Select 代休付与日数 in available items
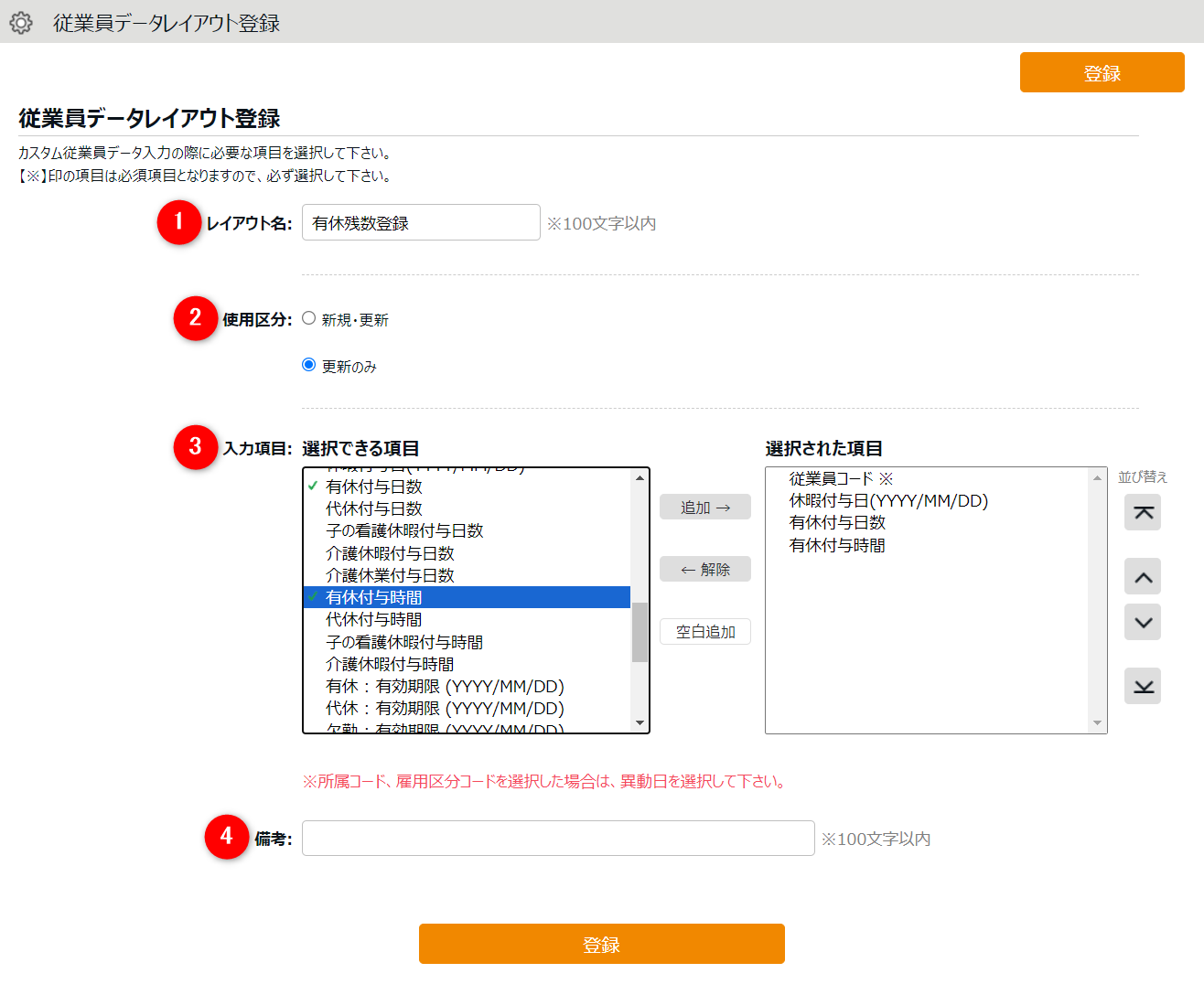This screenshot has width=1204, height=984. (374, 509)
